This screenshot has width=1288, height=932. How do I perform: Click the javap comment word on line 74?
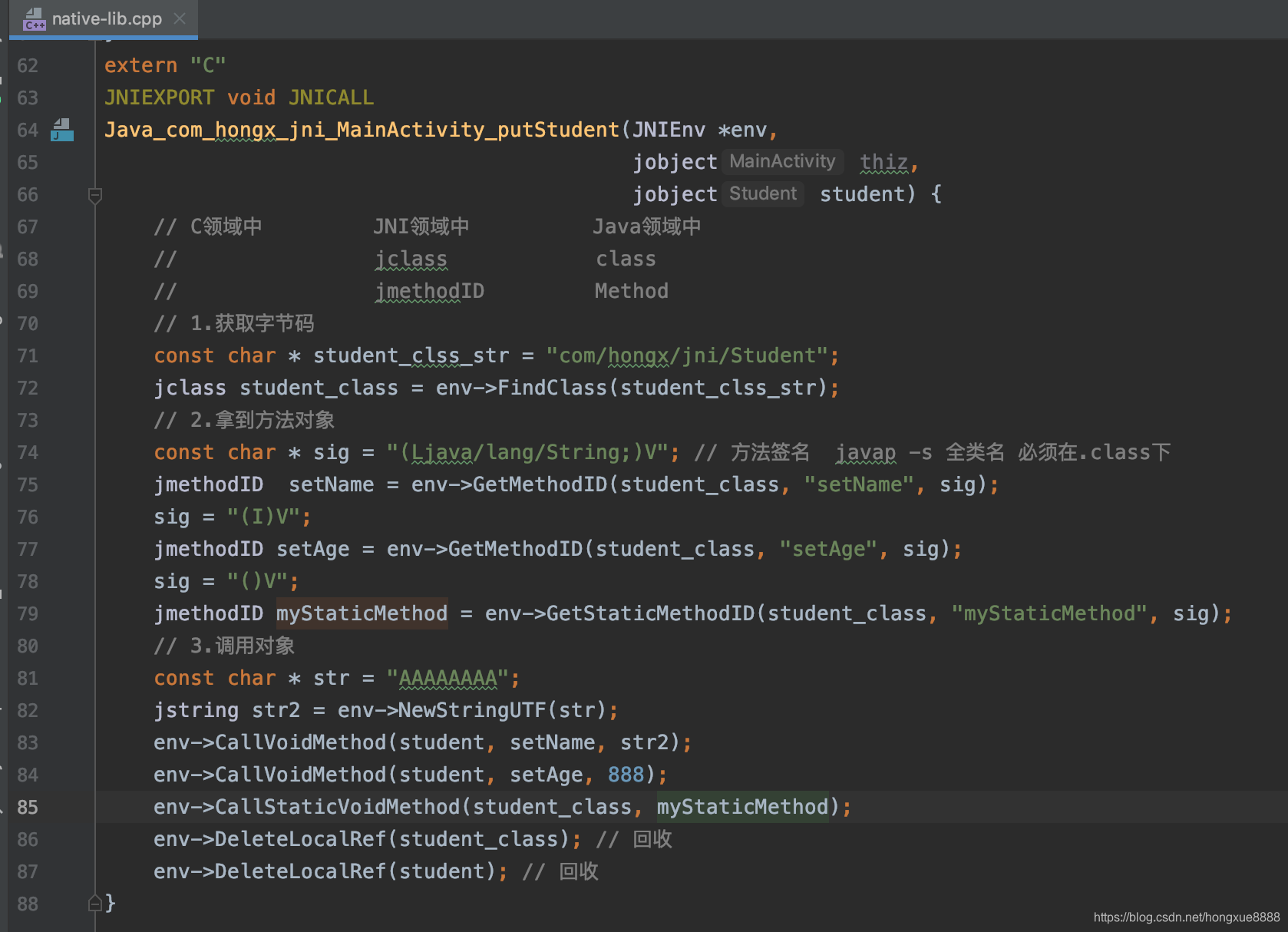(865, 452)
